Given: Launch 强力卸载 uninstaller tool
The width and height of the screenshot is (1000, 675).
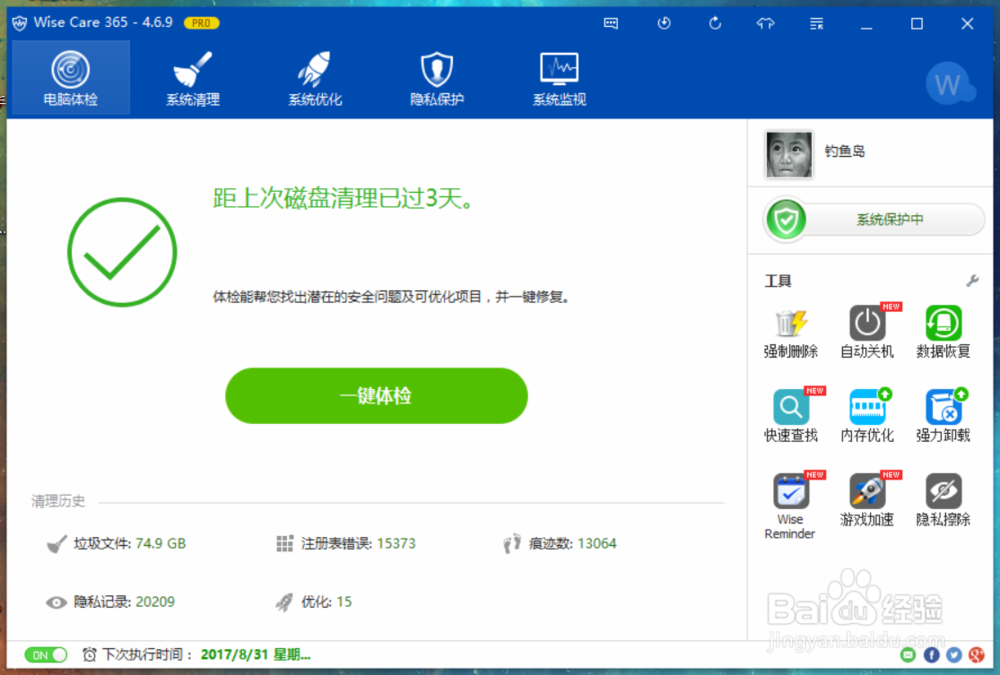Looking at the screenshot, I should [x=943, y=416].
